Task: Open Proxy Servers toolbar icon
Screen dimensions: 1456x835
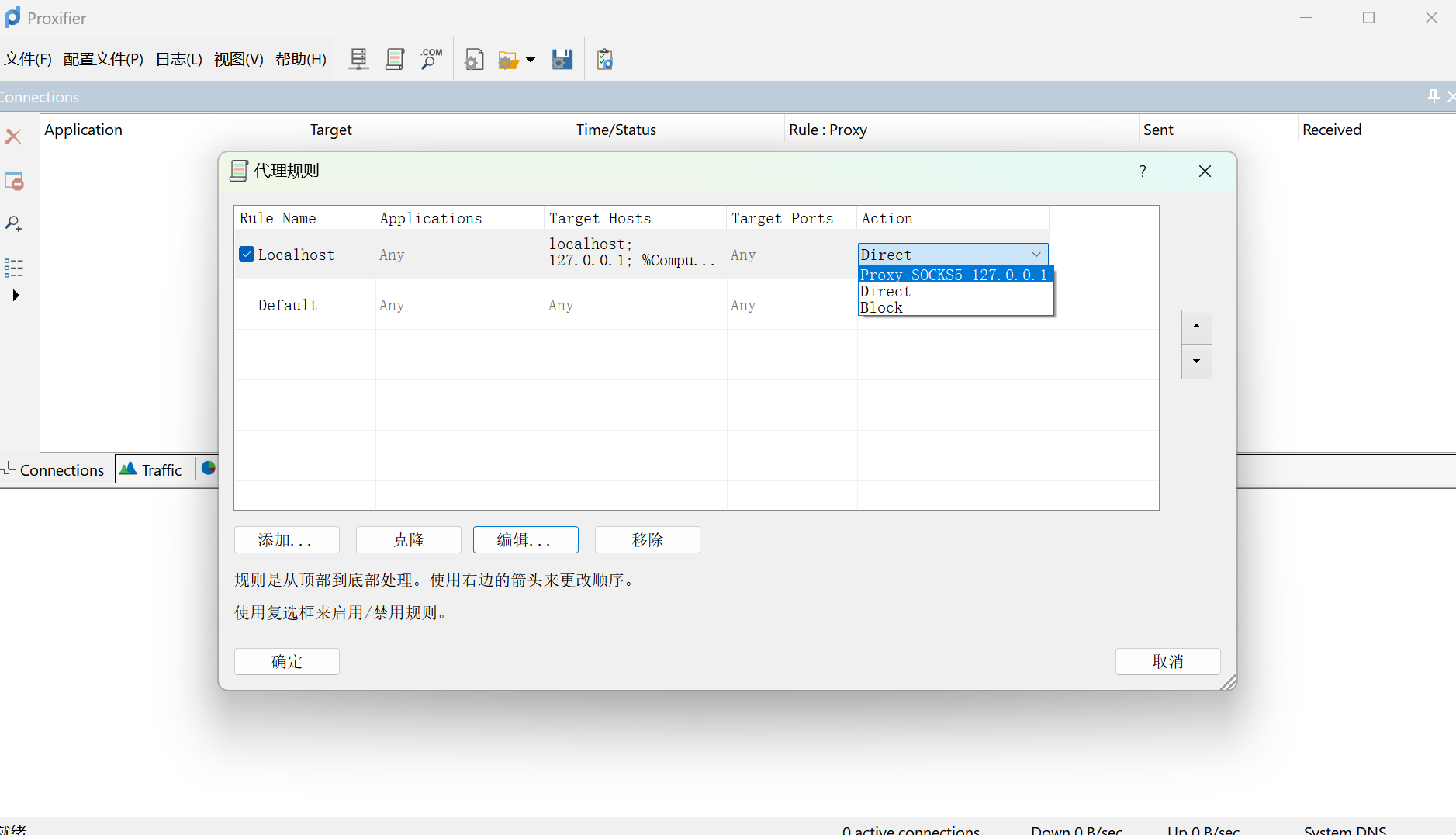Action: coord(358,59)
